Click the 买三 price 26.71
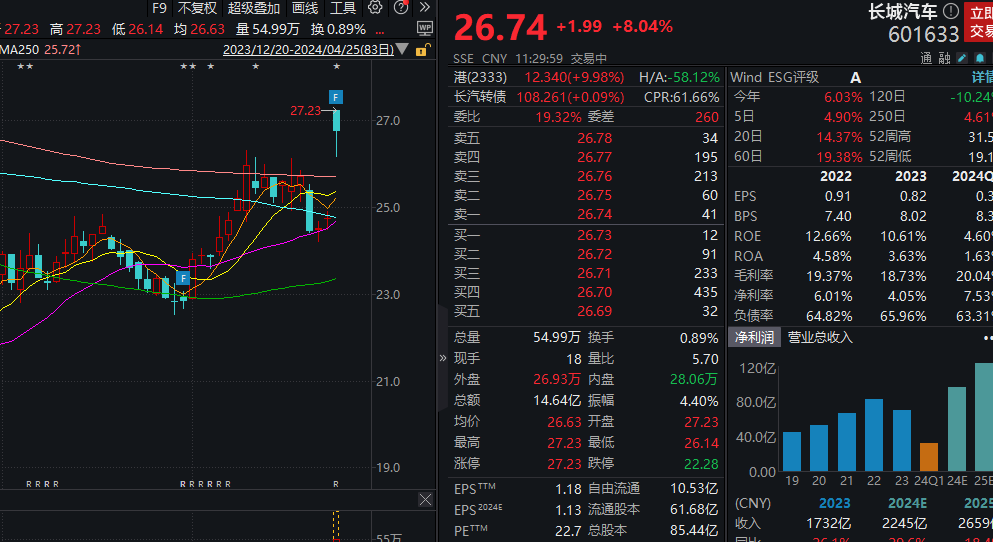The height and width of the screenshot is (542, 993). click(x=595, y=273)
